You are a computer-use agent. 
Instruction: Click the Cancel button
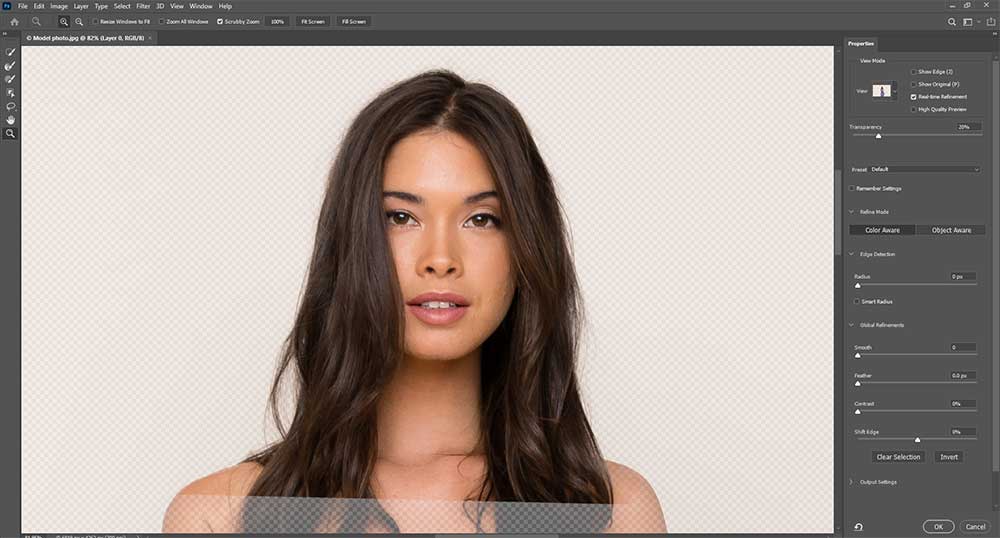[975, 527]
